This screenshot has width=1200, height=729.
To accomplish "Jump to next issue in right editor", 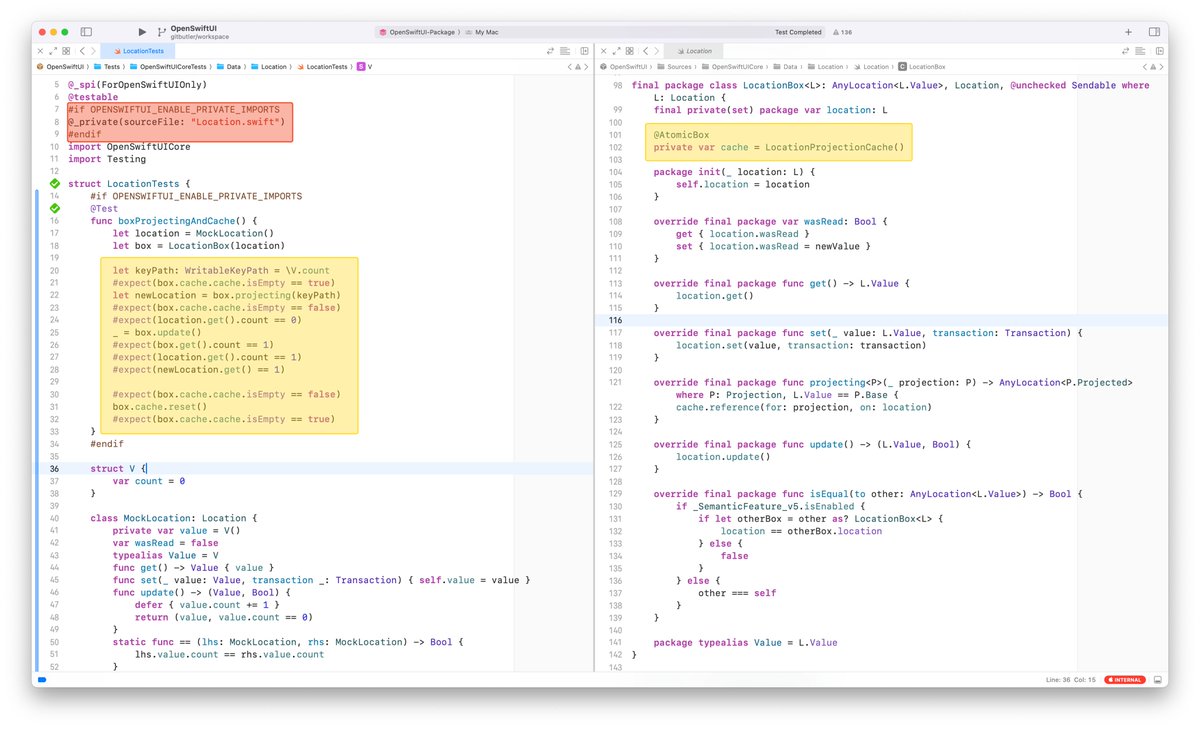I will 1161,67.
